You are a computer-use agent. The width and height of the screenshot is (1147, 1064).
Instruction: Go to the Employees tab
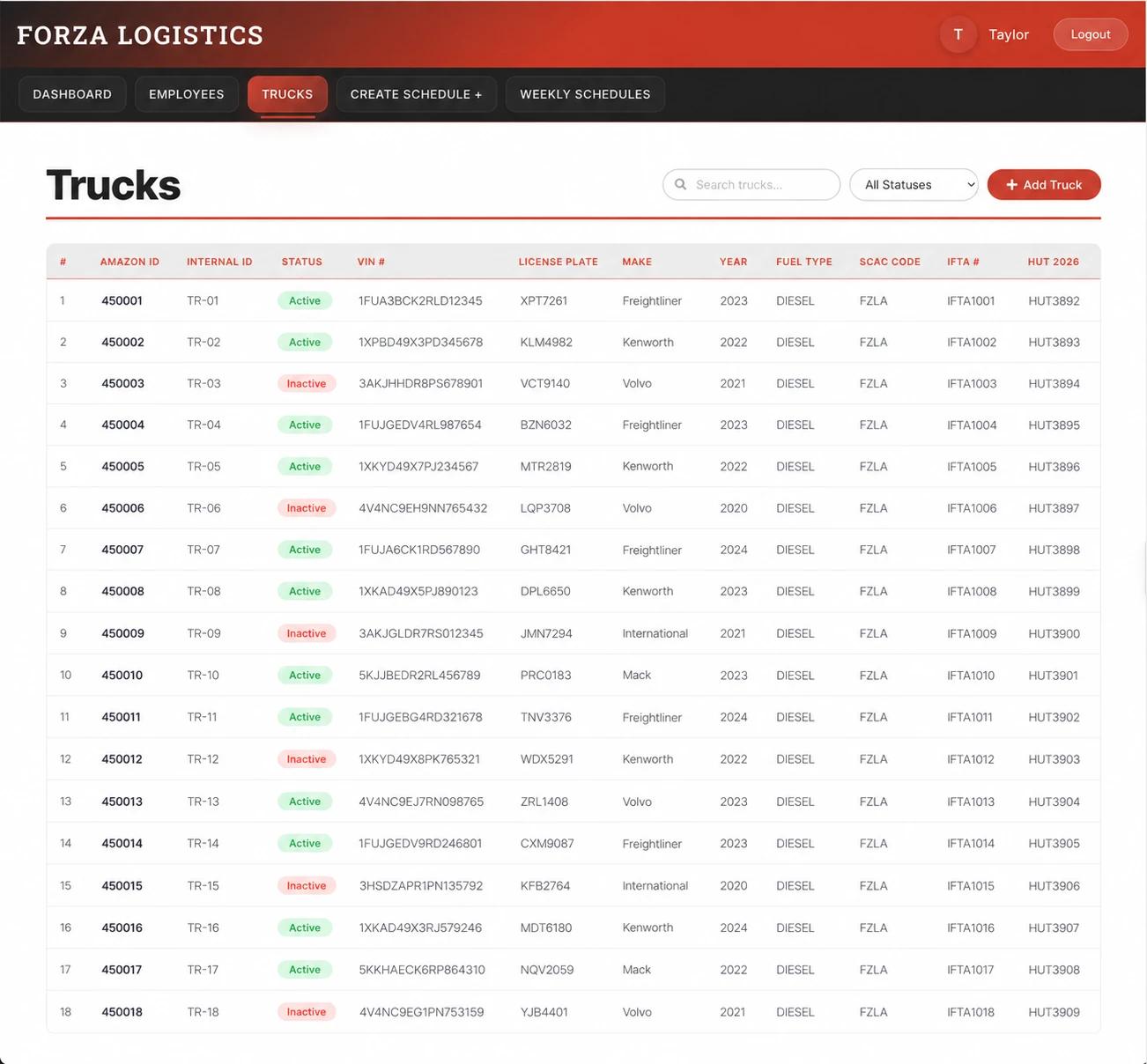(x=187, y=94)
